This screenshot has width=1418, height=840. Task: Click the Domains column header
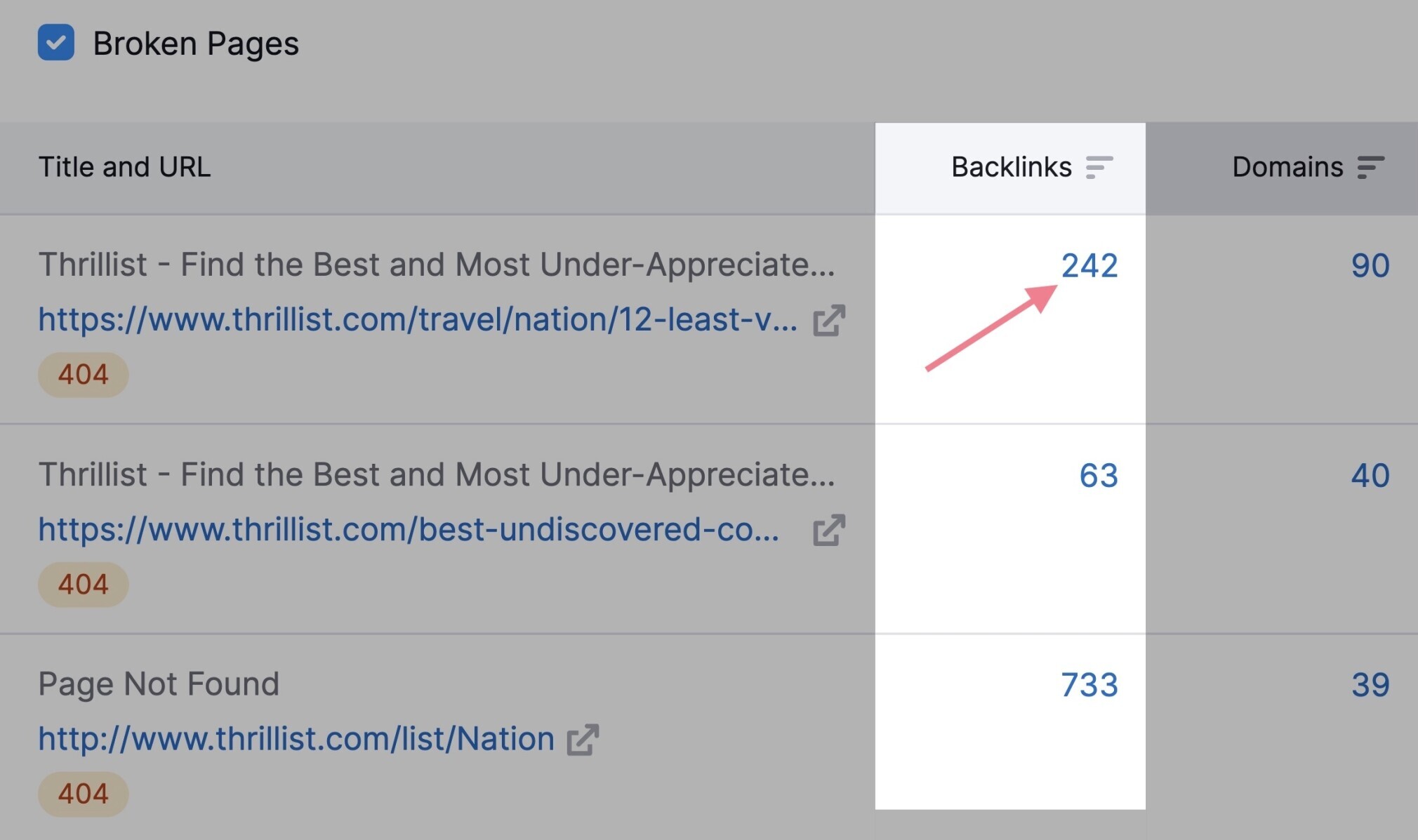1287,167
